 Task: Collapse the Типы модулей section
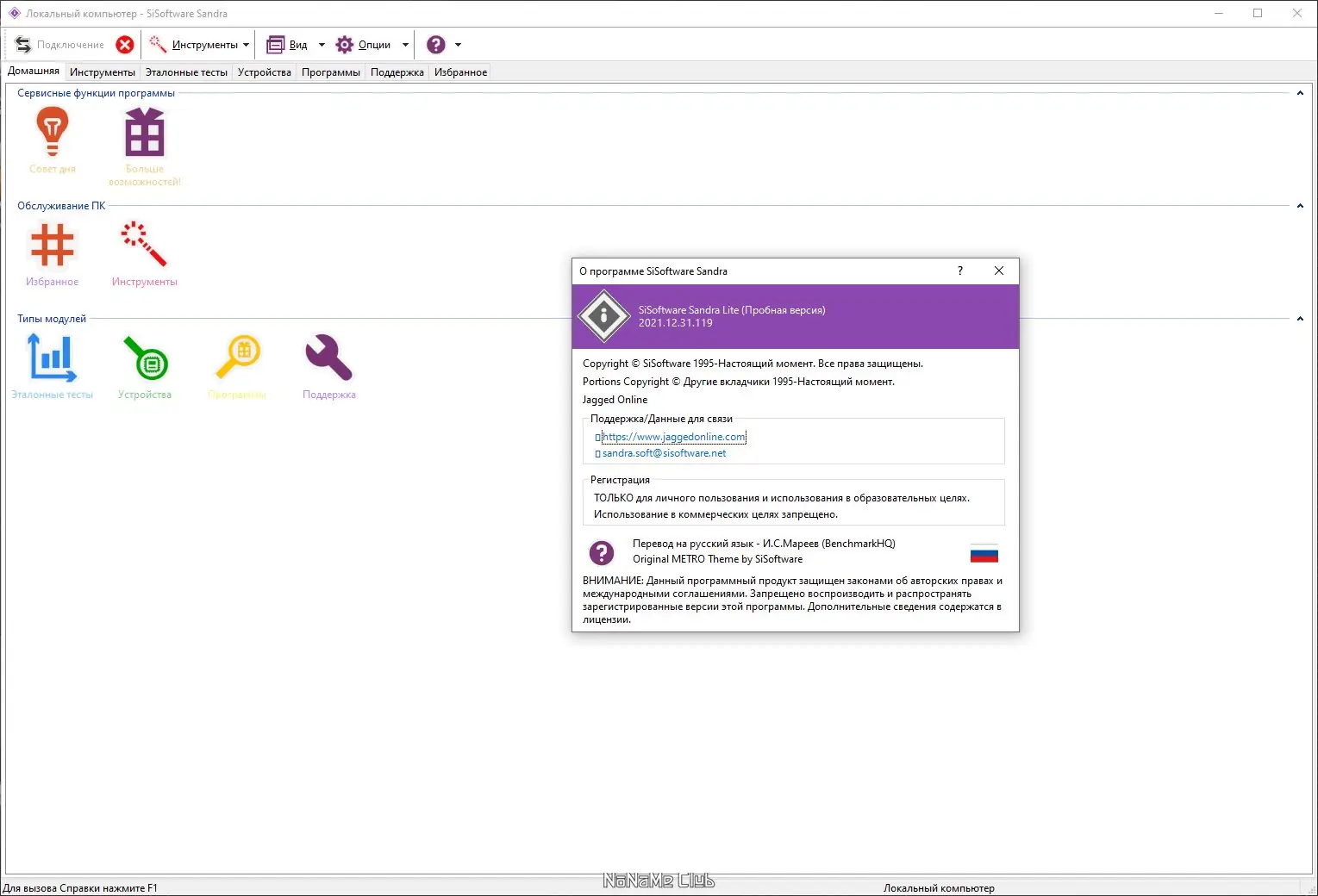pos(1300,319)
